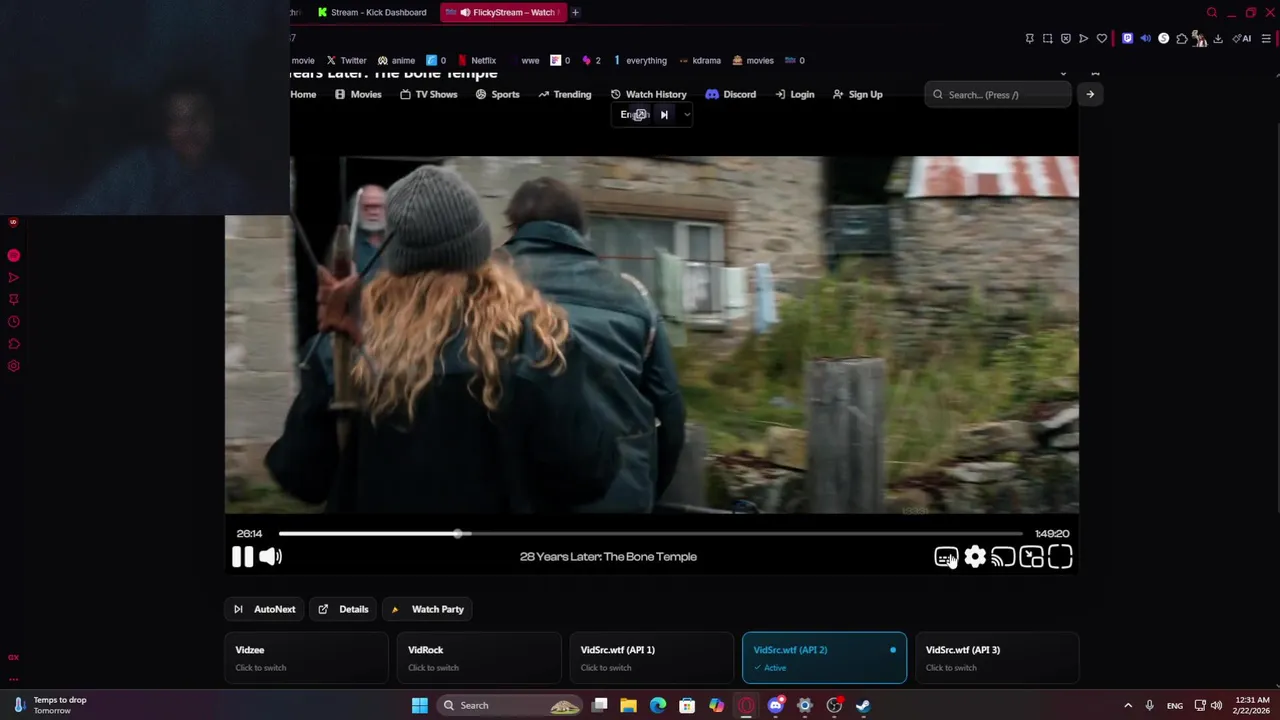This screenshot has height=720, width=1280.
Task: Start a Watch Party
Action: tap(428, 609)
